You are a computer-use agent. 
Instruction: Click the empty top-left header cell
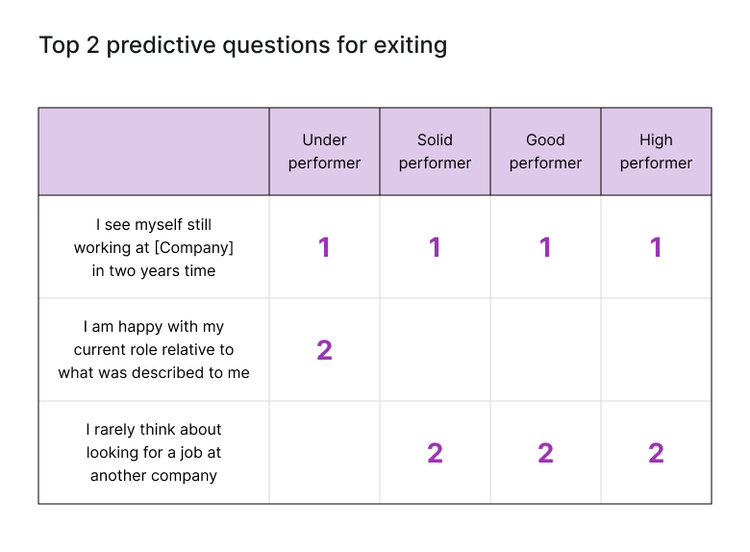[x=154, y=152]
